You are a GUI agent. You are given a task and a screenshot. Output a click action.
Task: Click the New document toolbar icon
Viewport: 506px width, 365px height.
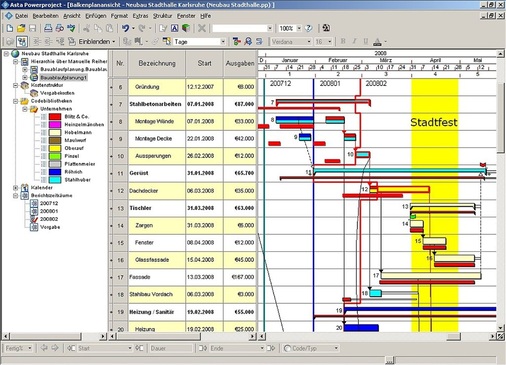point(10,28)
